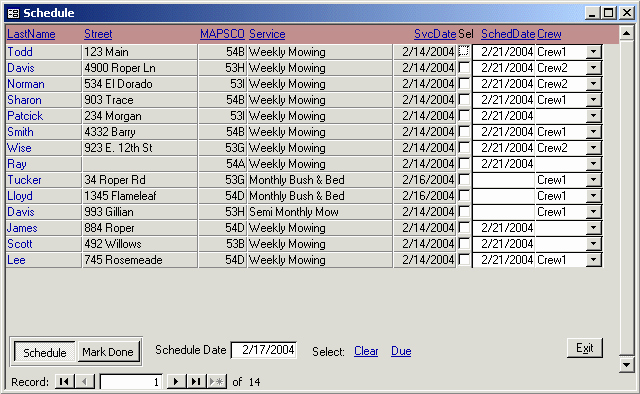Image resolution: width=640 pixels, height=394 pixels.
Task: Go to next record navigation button
Action: click(x=176, y=381)
